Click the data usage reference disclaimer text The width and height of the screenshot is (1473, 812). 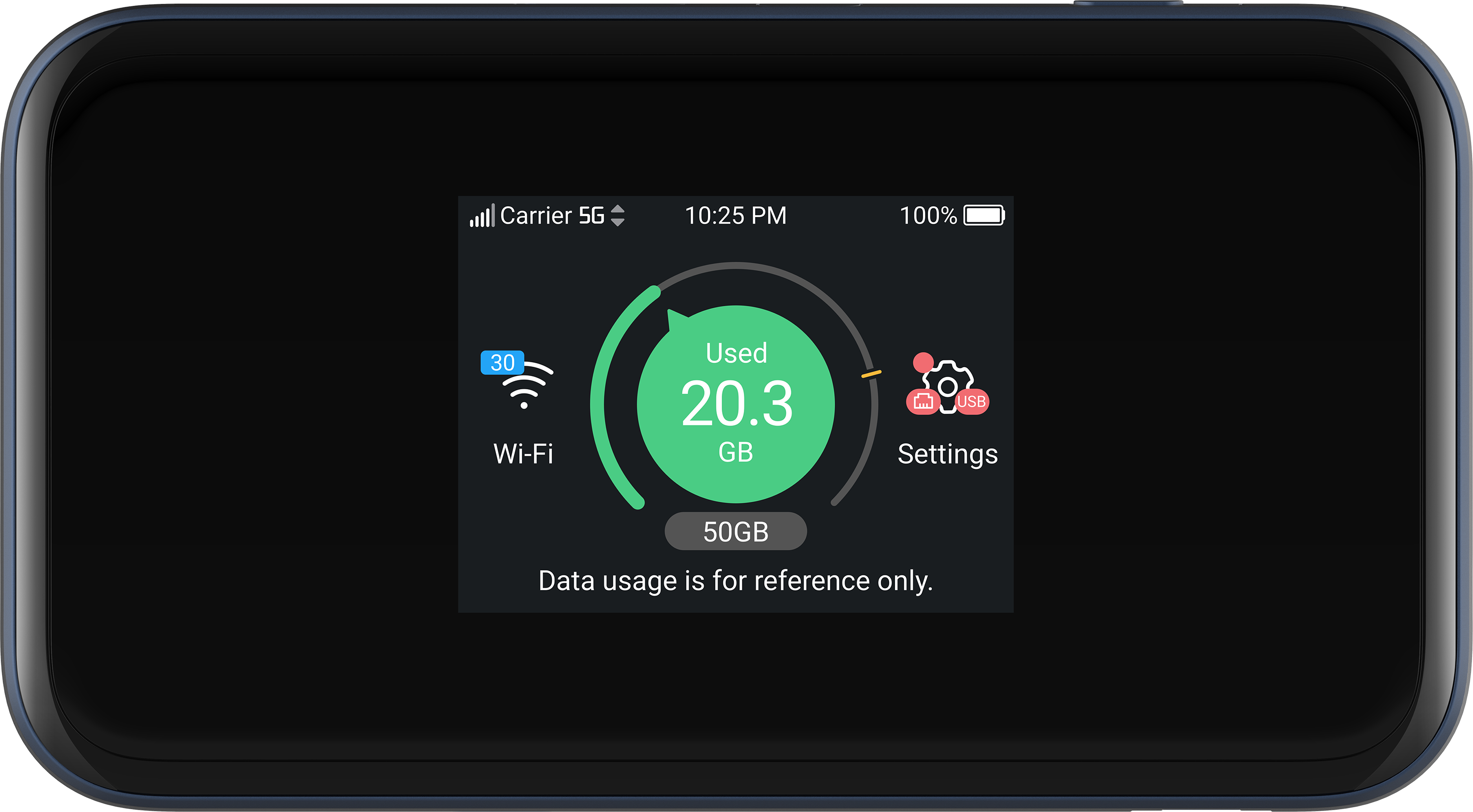coord(736,582)
